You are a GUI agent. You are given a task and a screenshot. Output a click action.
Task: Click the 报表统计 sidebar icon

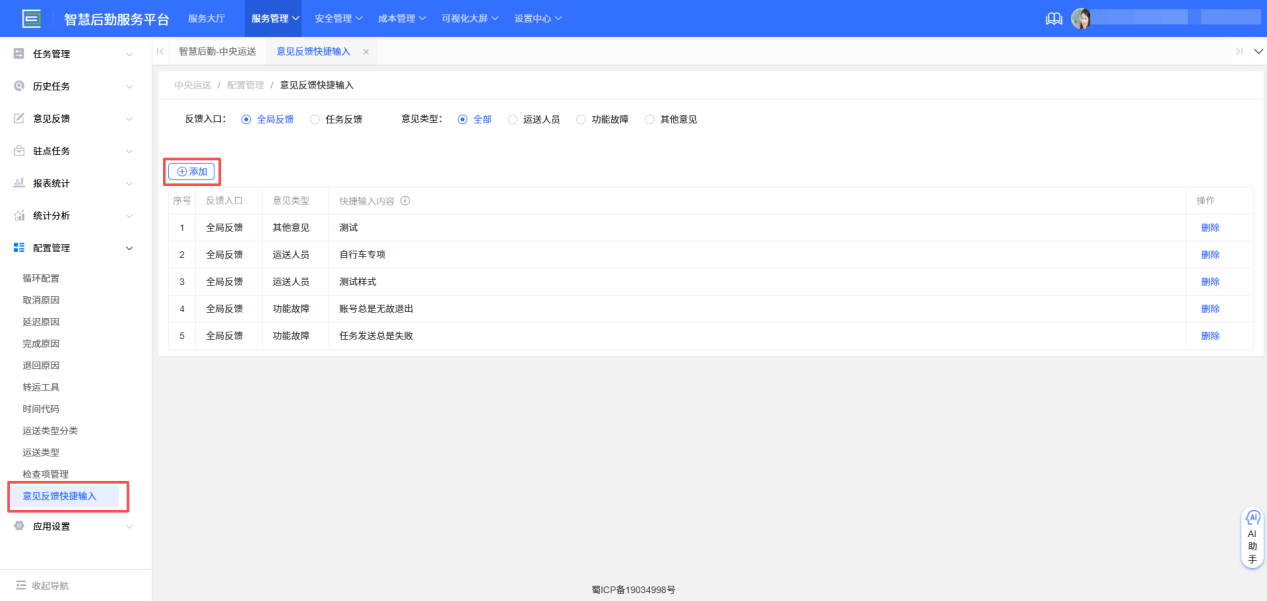[17, 182]
